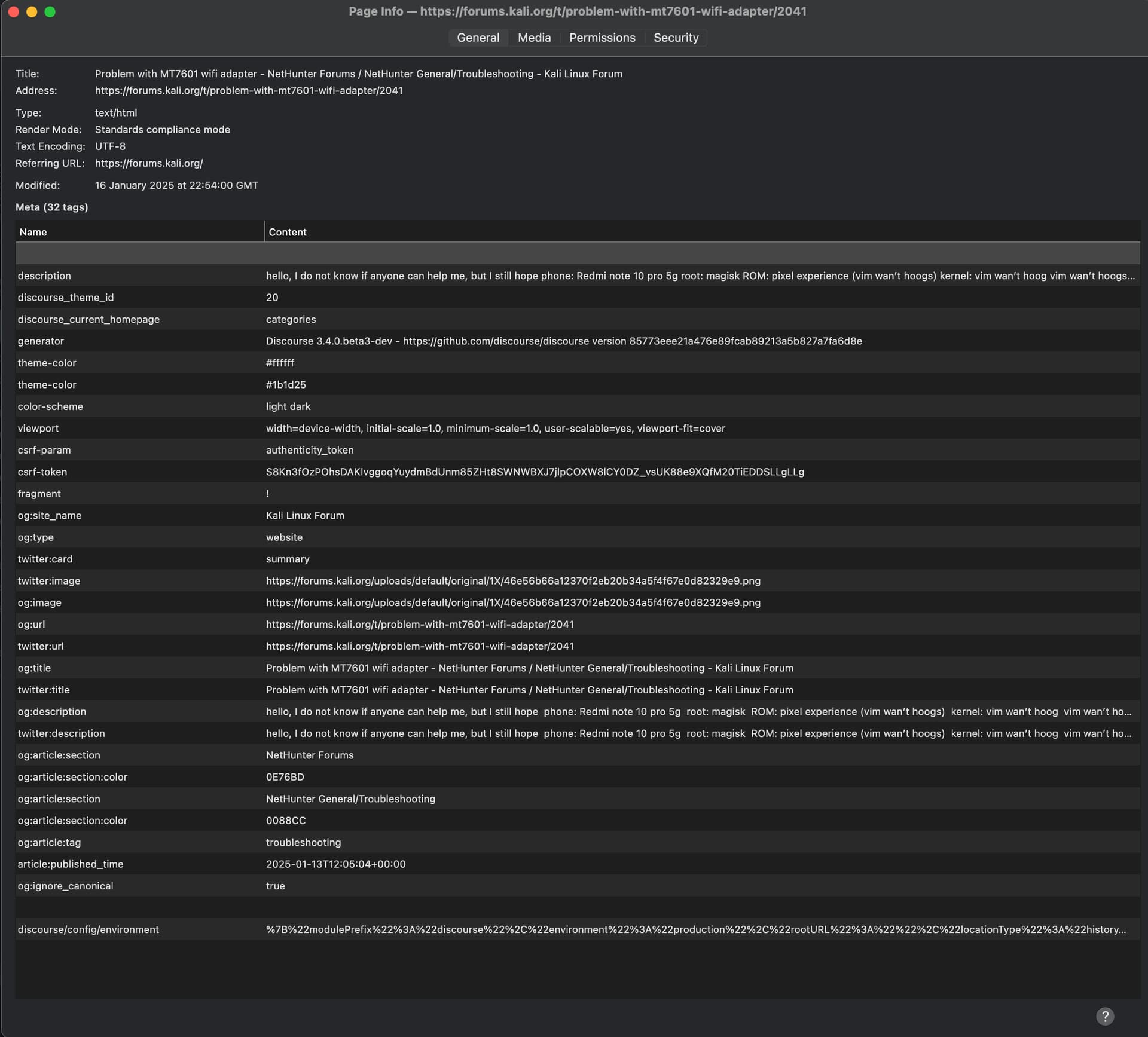Viewport: 1148px width, 1037px height.
Task: Select the og:url row
Action: click(x=578, y=625)
